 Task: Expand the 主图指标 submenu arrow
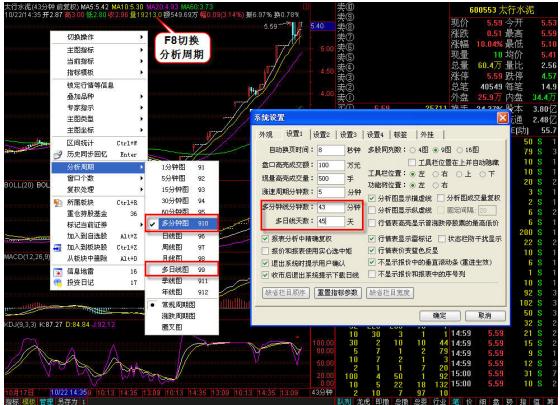click(x=141, y=50)
